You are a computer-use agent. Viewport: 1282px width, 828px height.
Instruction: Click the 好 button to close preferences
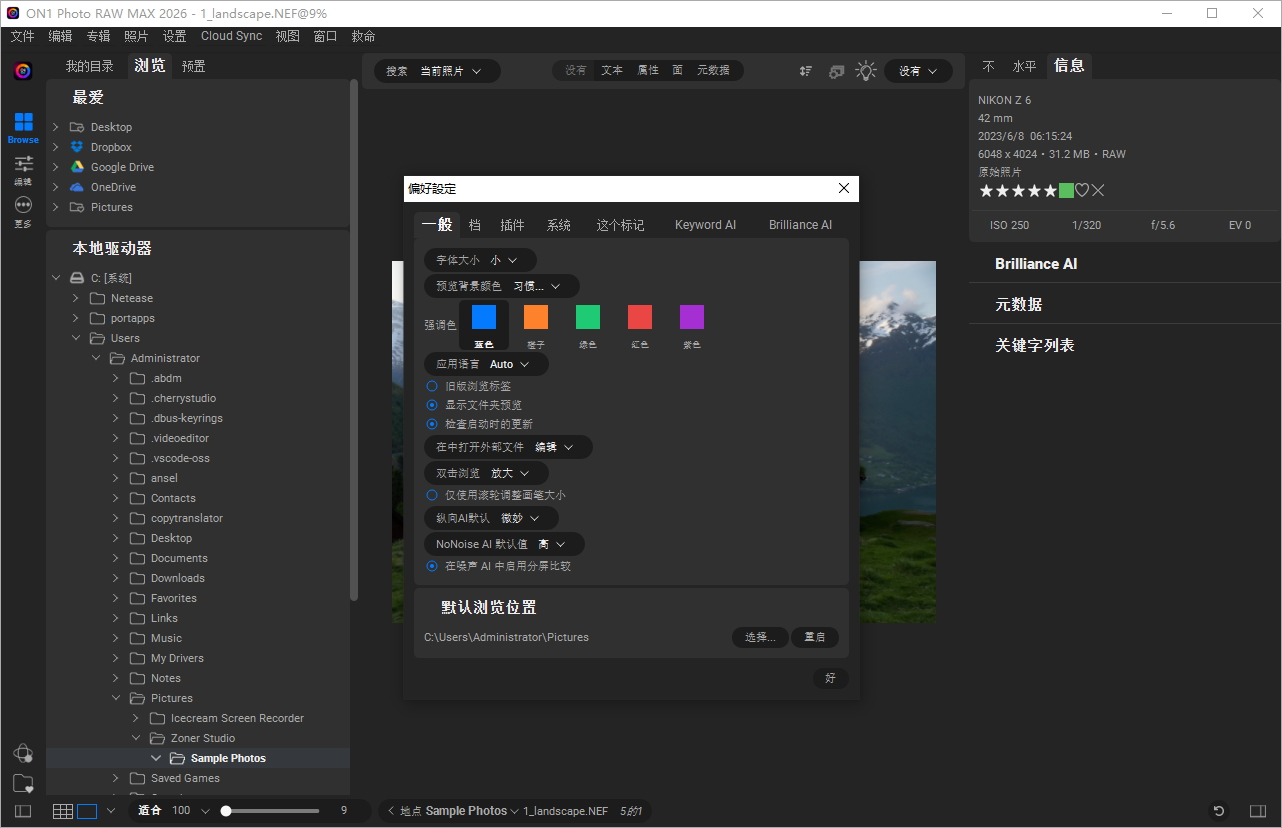coord(830,678)
